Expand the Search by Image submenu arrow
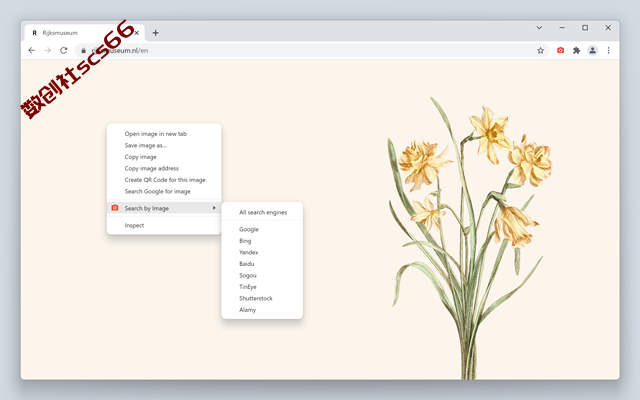640x400 pixels. [214, 208]
